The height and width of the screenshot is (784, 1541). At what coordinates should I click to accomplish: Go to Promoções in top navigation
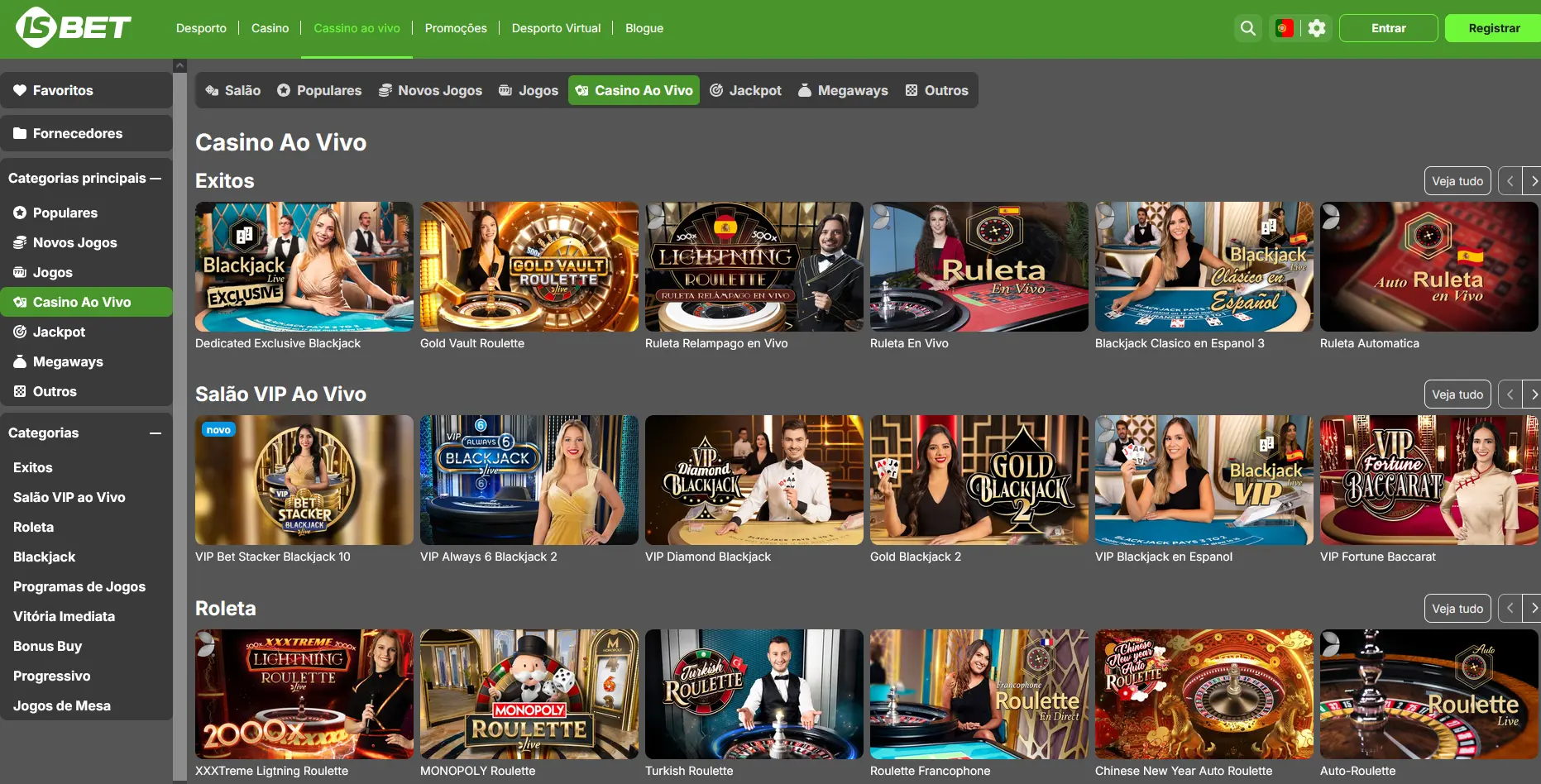coord(456,28)
